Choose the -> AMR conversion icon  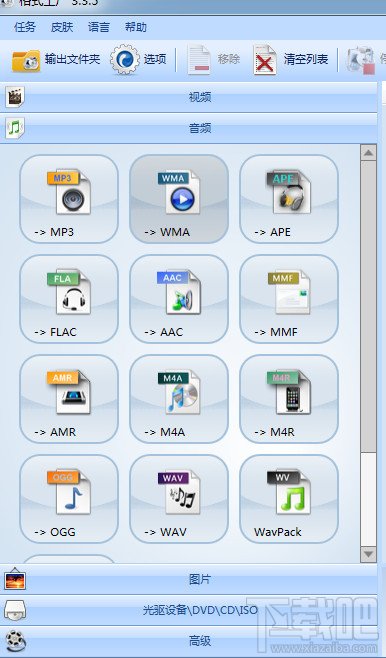click(69, 399)
